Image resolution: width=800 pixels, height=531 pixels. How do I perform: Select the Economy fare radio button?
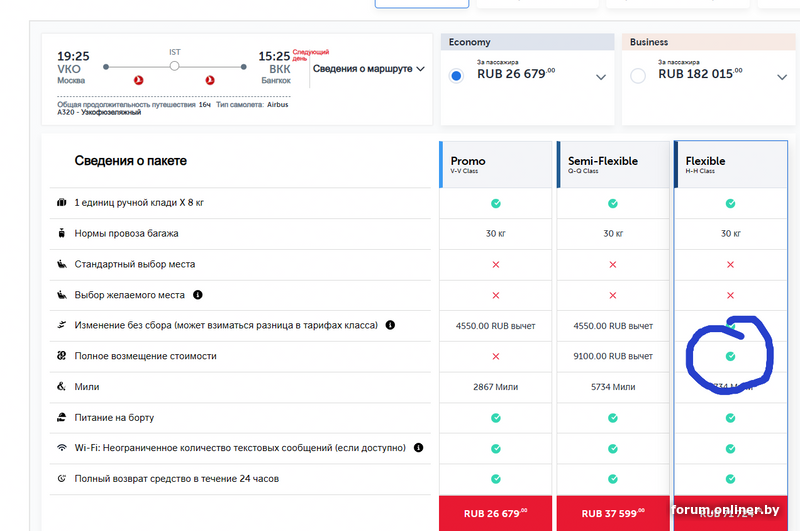pos(458,76)
